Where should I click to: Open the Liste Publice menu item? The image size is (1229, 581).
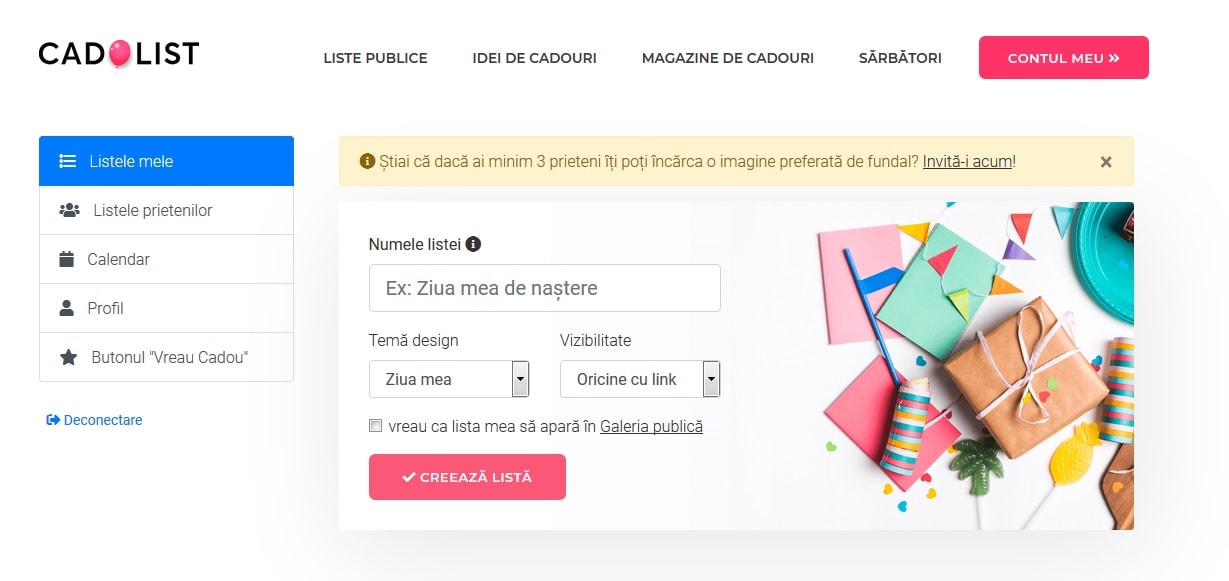(x=375, y=58)
